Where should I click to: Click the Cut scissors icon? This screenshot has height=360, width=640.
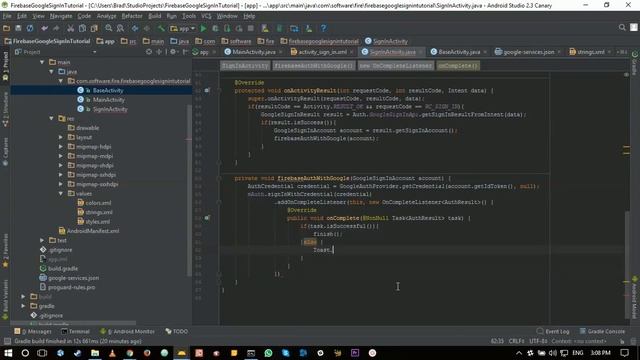[71, 28]
